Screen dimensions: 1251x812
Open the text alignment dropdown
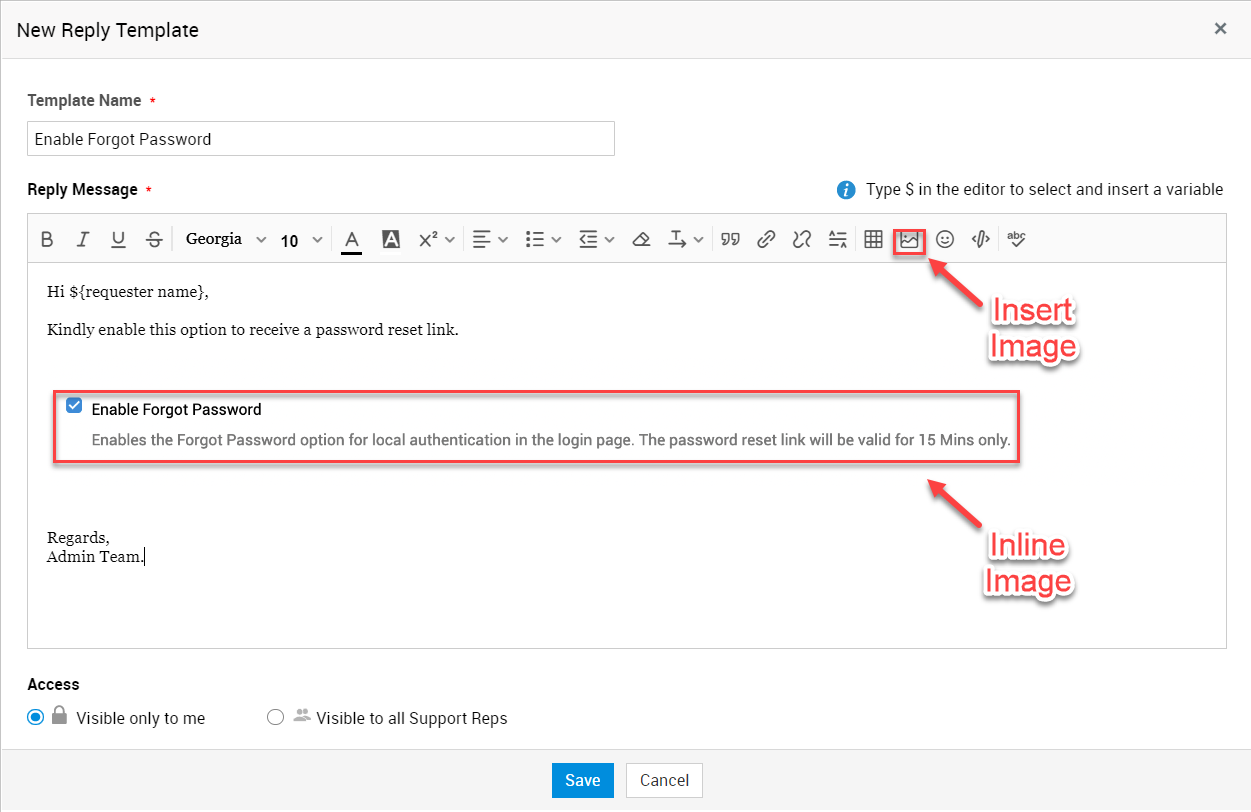[490, 240]
